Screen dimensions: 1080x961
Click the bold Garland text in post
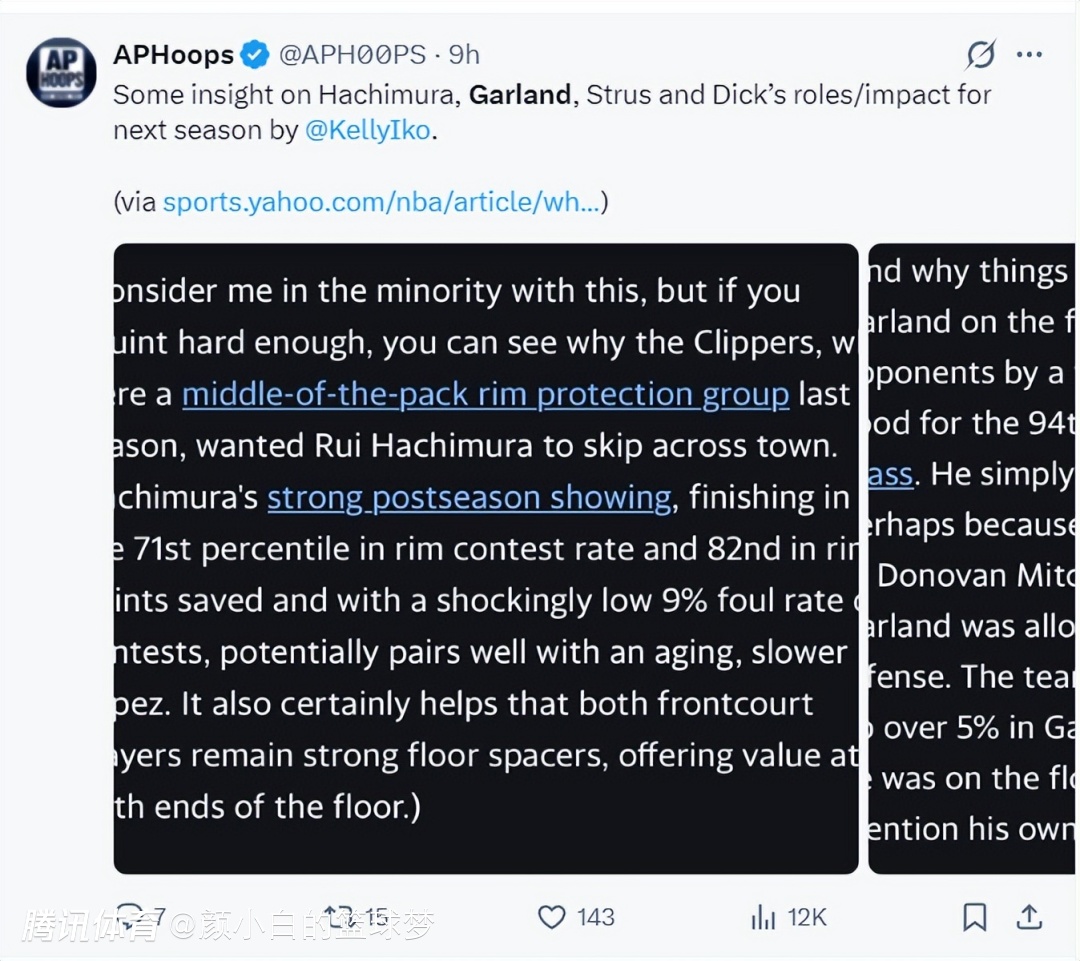coord(520,95)
